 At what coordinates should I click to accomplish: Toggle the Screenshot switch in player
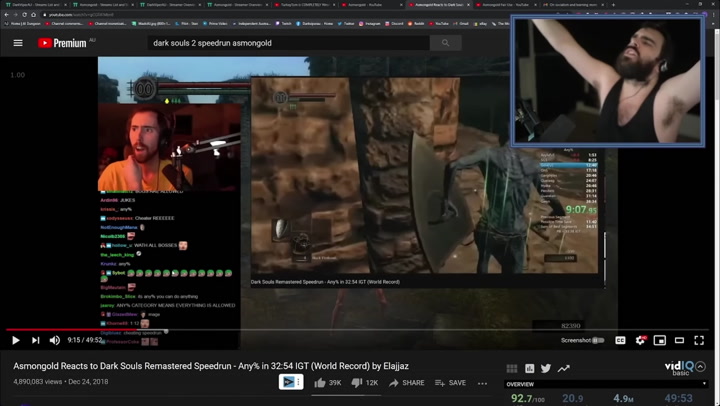coord(598,340)
